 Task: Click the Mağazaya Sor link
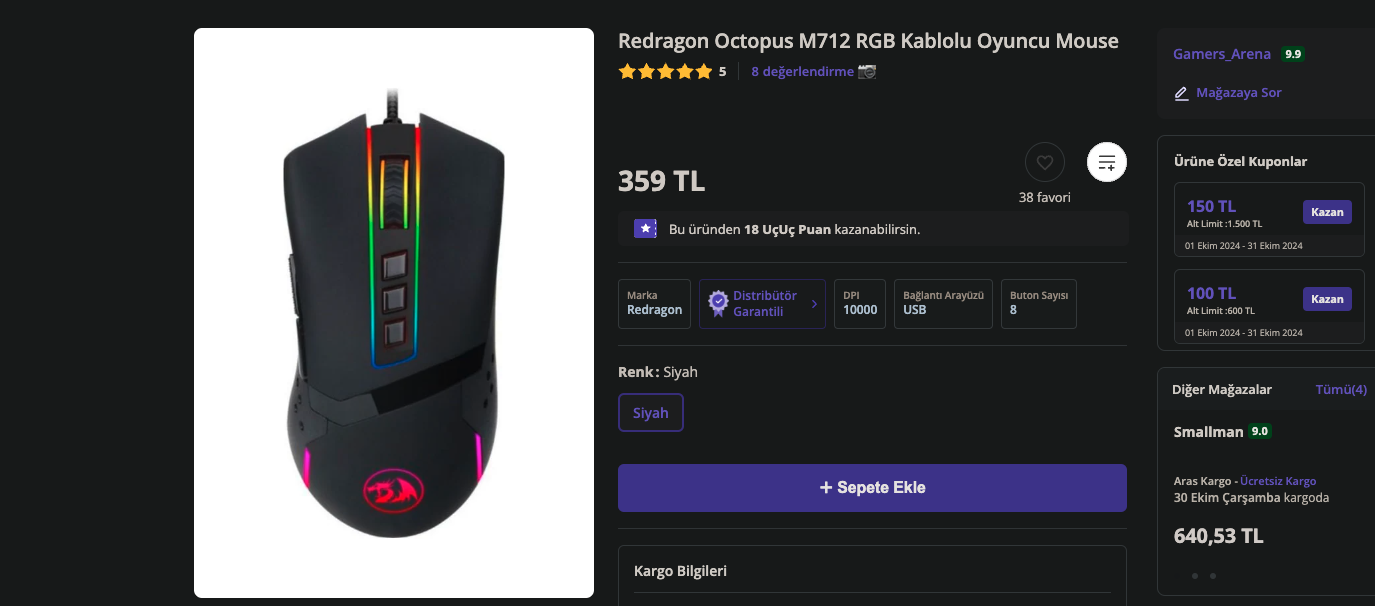click(x=1239, y=93)
